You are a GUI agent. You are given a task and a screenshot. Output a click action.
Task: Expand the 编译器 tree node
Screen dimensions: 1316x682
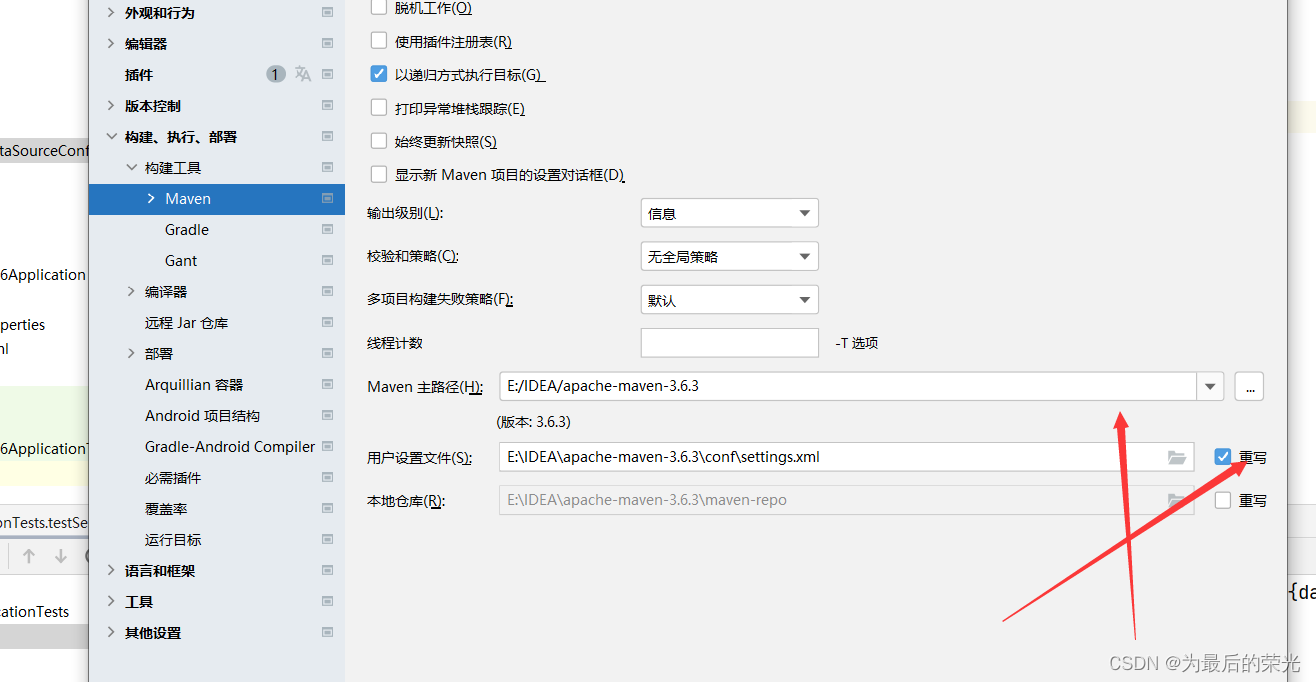[131, 292]
